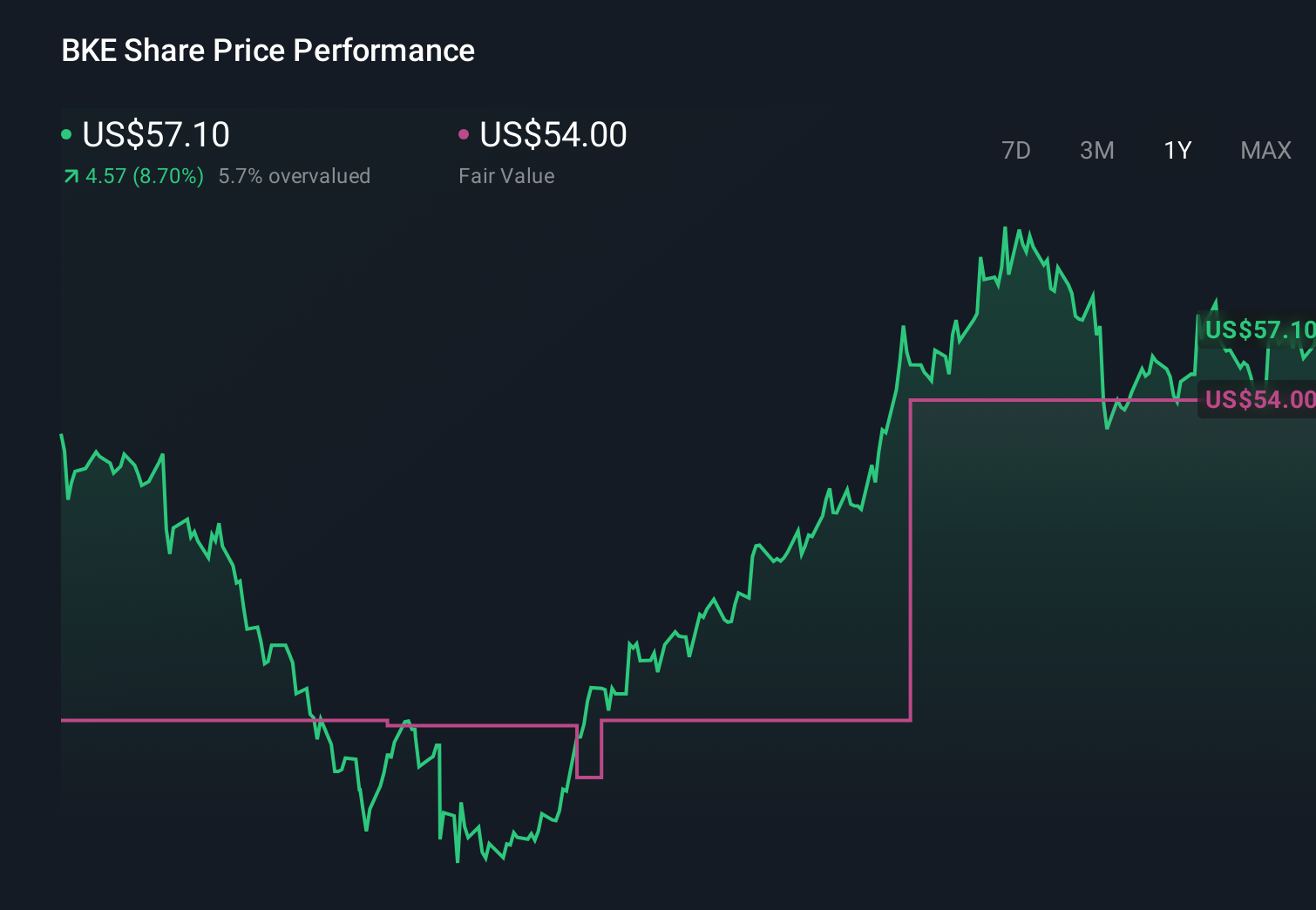1316x910 pixels.
Task: Open the 7D time range view
Action: tap(1017, 150)
